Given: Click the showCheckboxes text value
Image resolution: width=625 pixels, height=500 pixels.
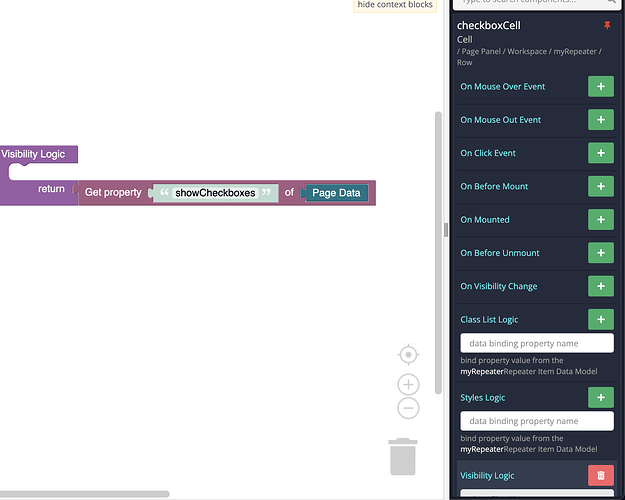Looking at the screenshot, I should pyautogui.click(x=215, y=193).
